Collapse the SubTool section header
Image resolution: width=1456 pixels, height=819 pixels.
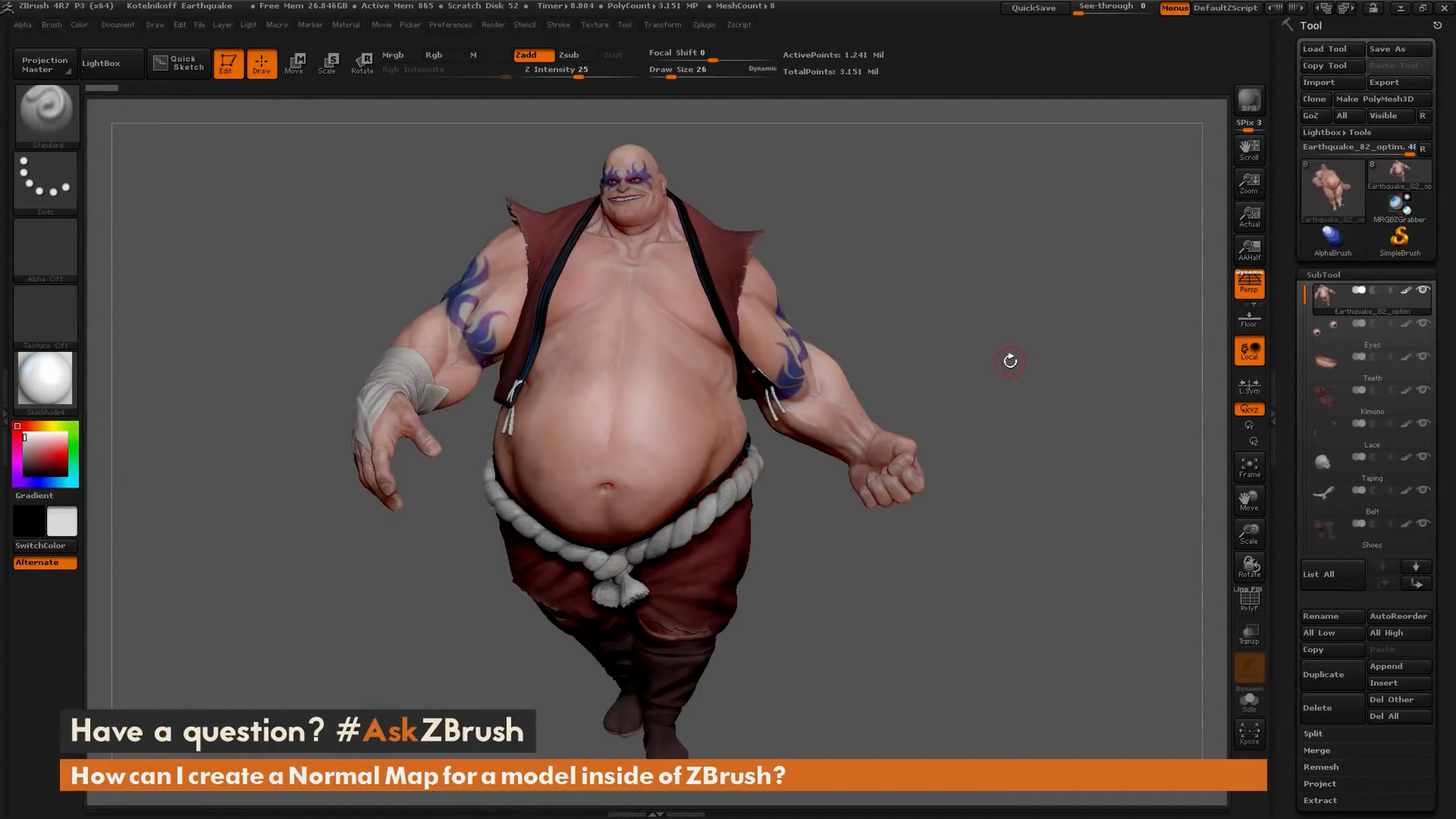(x=1323, y=275)
